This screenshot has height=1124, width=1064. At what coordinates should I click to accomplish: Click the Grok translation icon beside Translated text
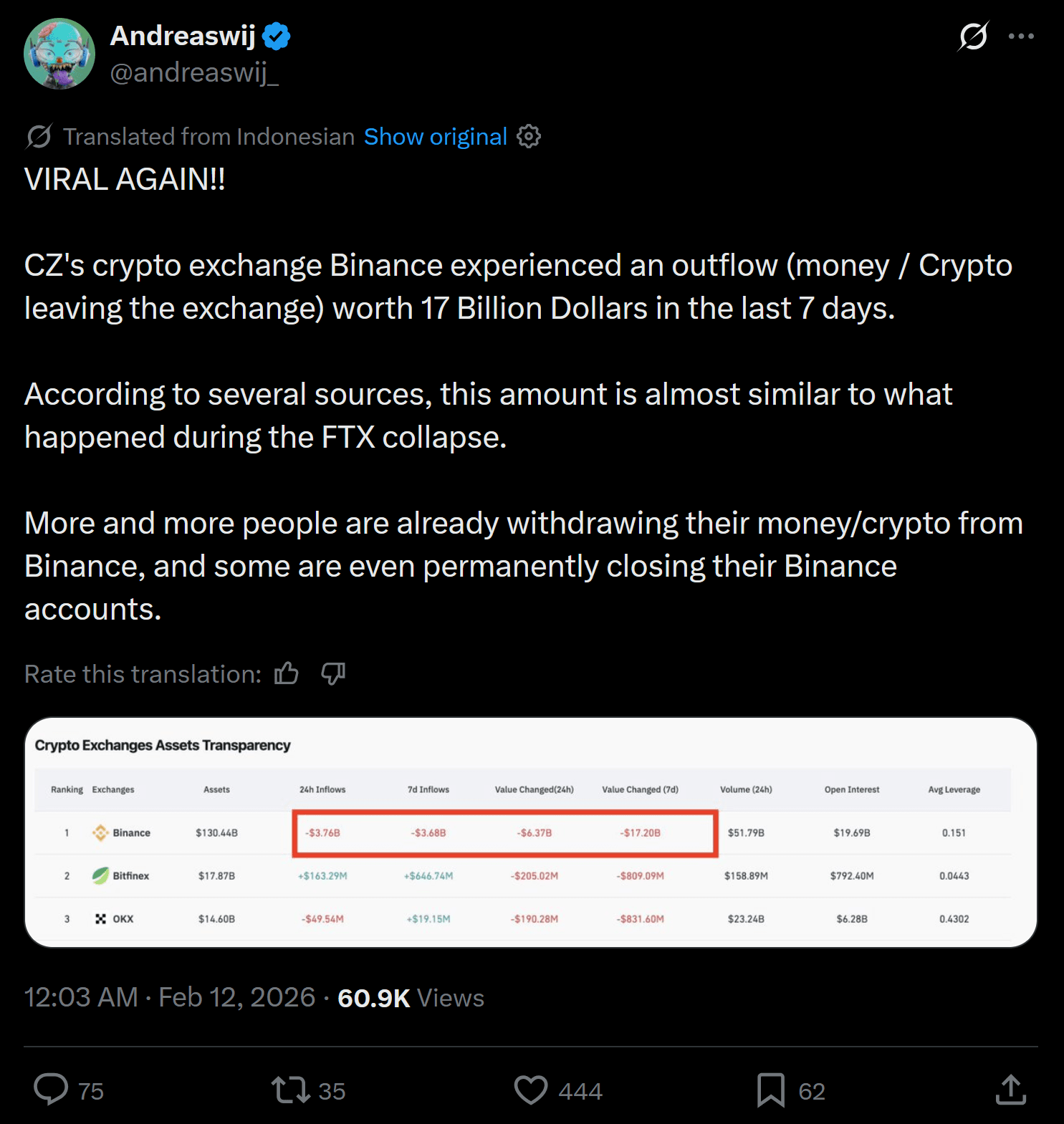(x=39, y=136)
